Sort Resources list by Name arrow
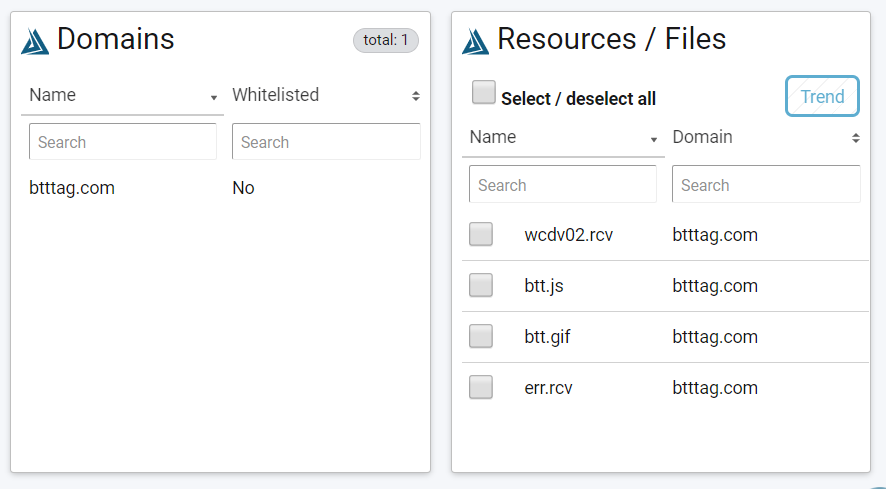This screenshot has width=886, height=489. point(654,140)
